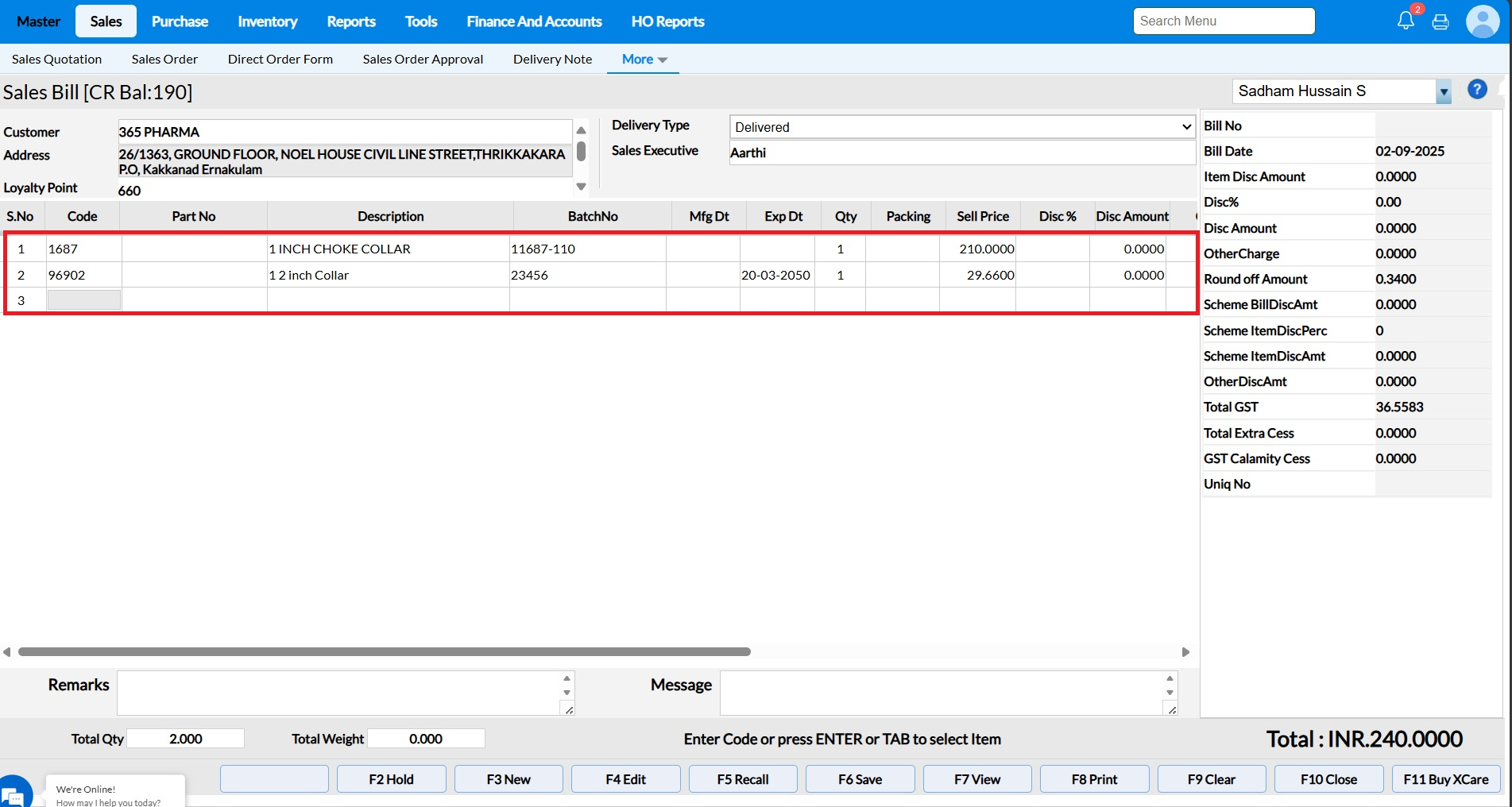1512x807 pixels.
Task: Click the blue help question mark icon
Action: (1477, 90)
